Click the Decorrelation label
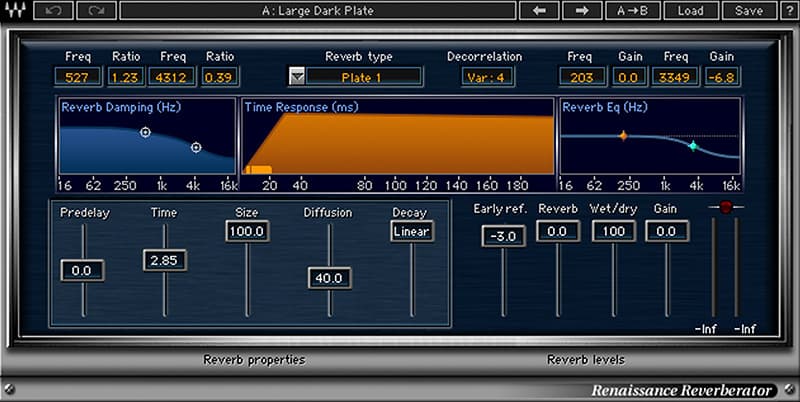800x402 pixels. pyautogui.click(x=485, y=57)
